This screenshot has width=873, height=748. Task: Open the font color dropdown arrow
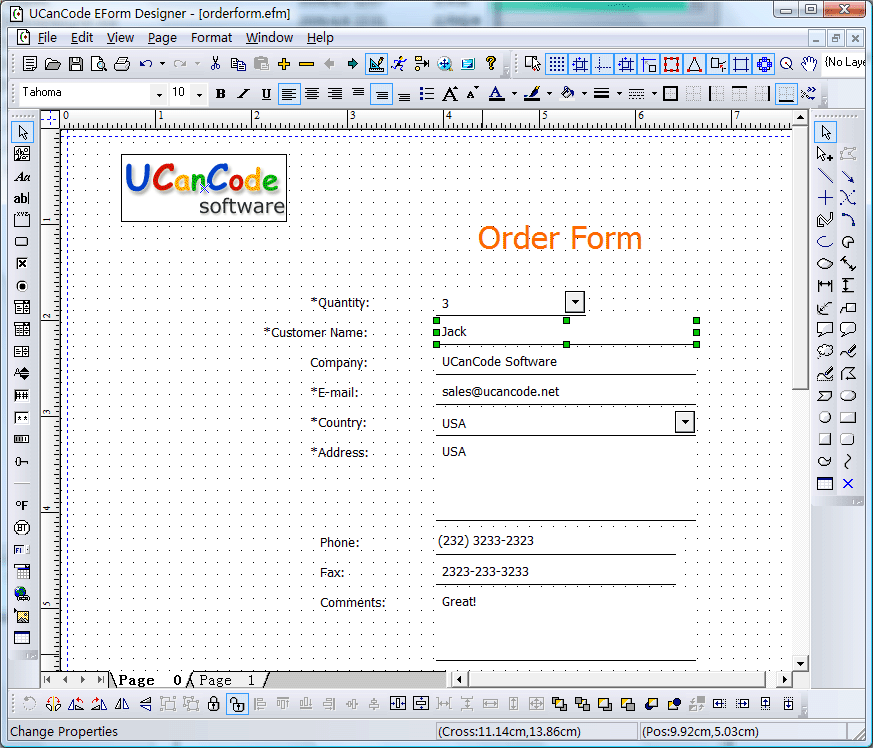514,94
